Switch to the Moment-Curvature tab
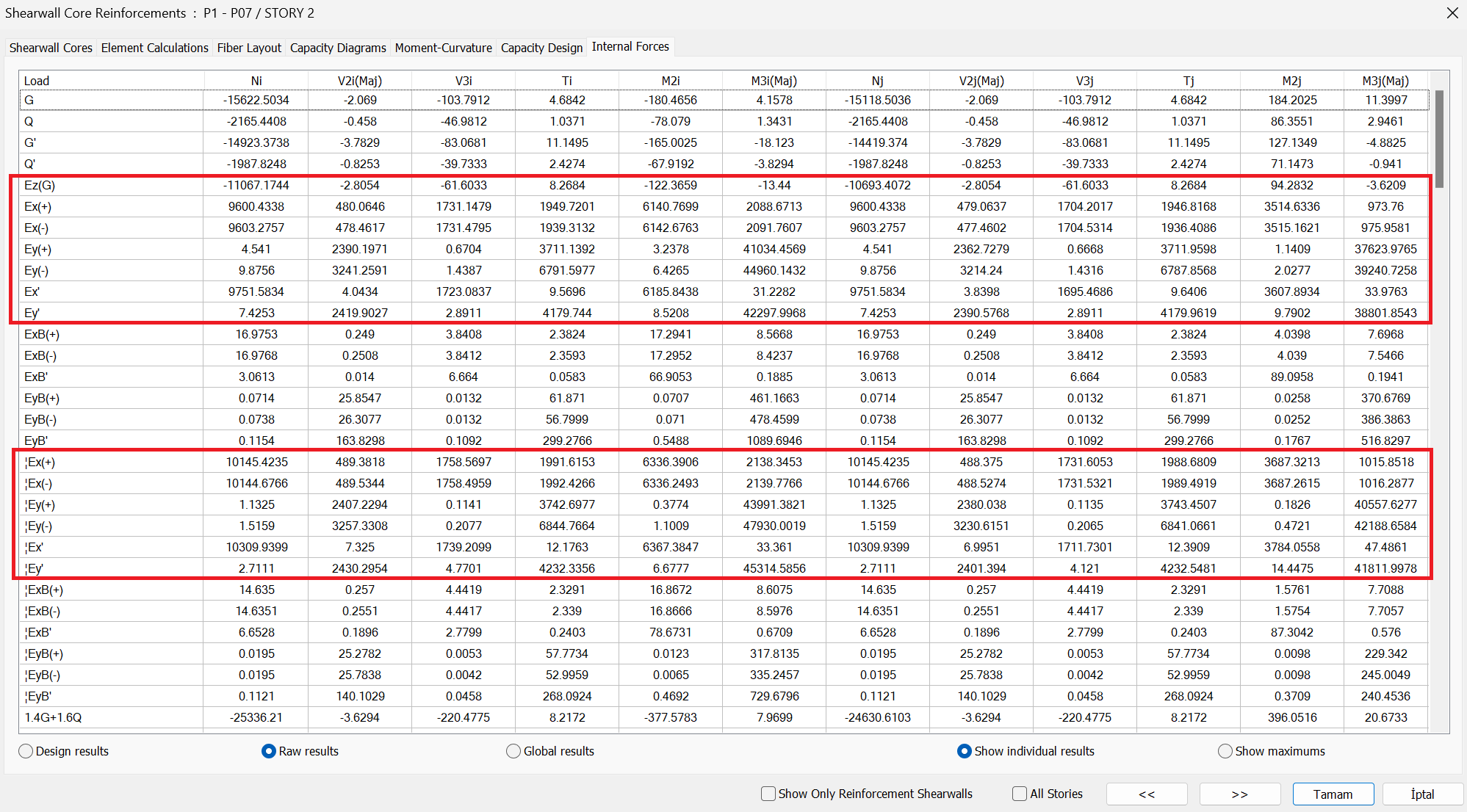The height and width of the screenshot is (812, 1467). pos(443,48)
